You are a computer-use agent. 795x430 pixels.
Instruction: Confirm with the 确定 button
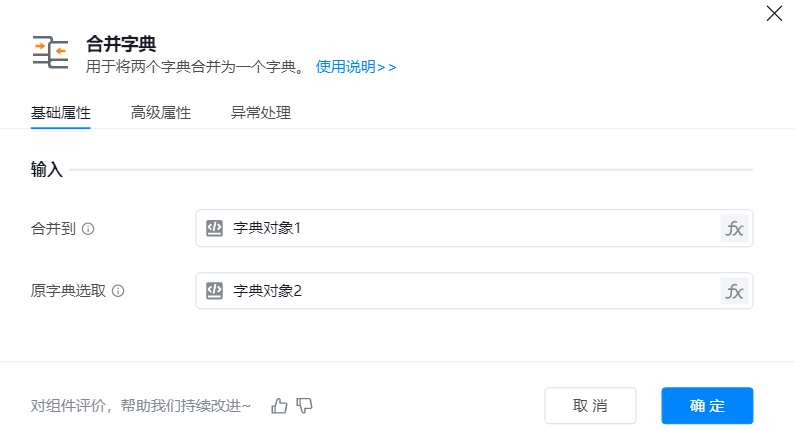707,405
